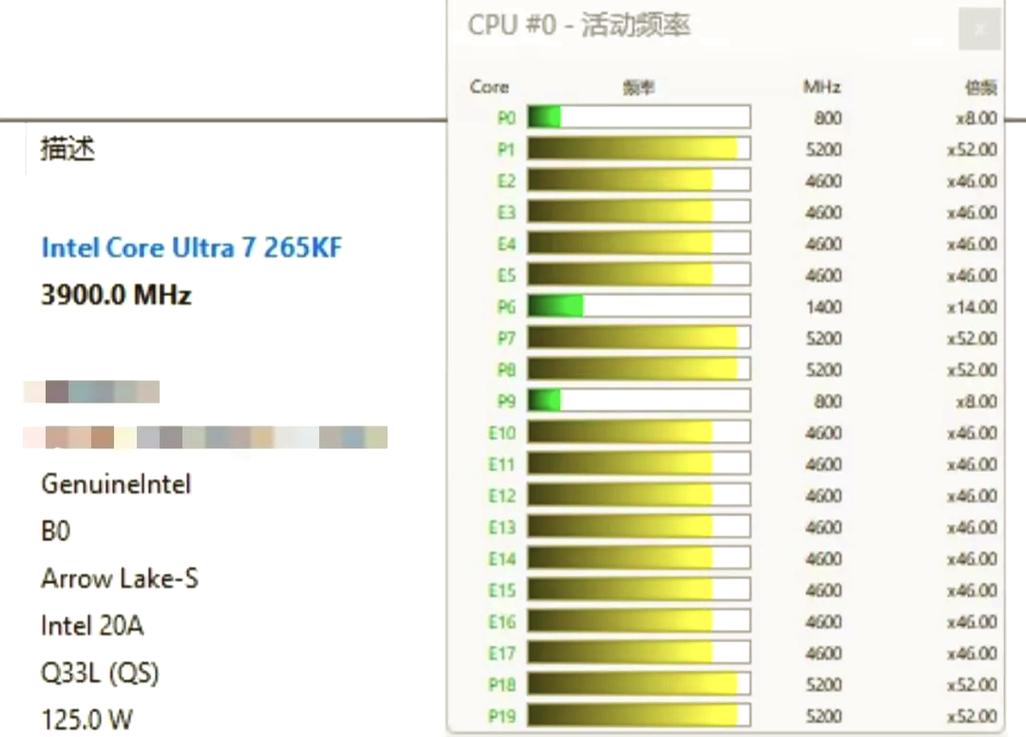Click the Intel 20A process node text
The height and width of the screenshot is (737, 1026).
[x=92, y=625]
